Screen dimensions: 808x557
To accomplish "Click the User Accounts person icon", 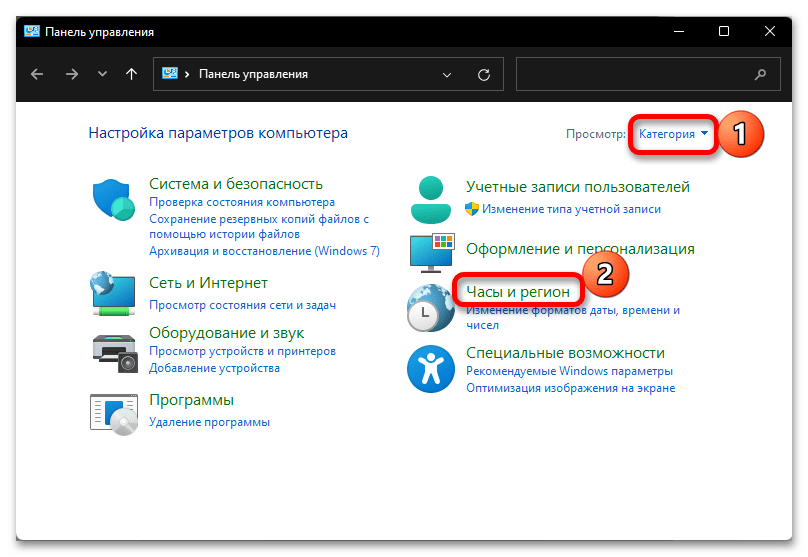I will [x=431, y=200].
